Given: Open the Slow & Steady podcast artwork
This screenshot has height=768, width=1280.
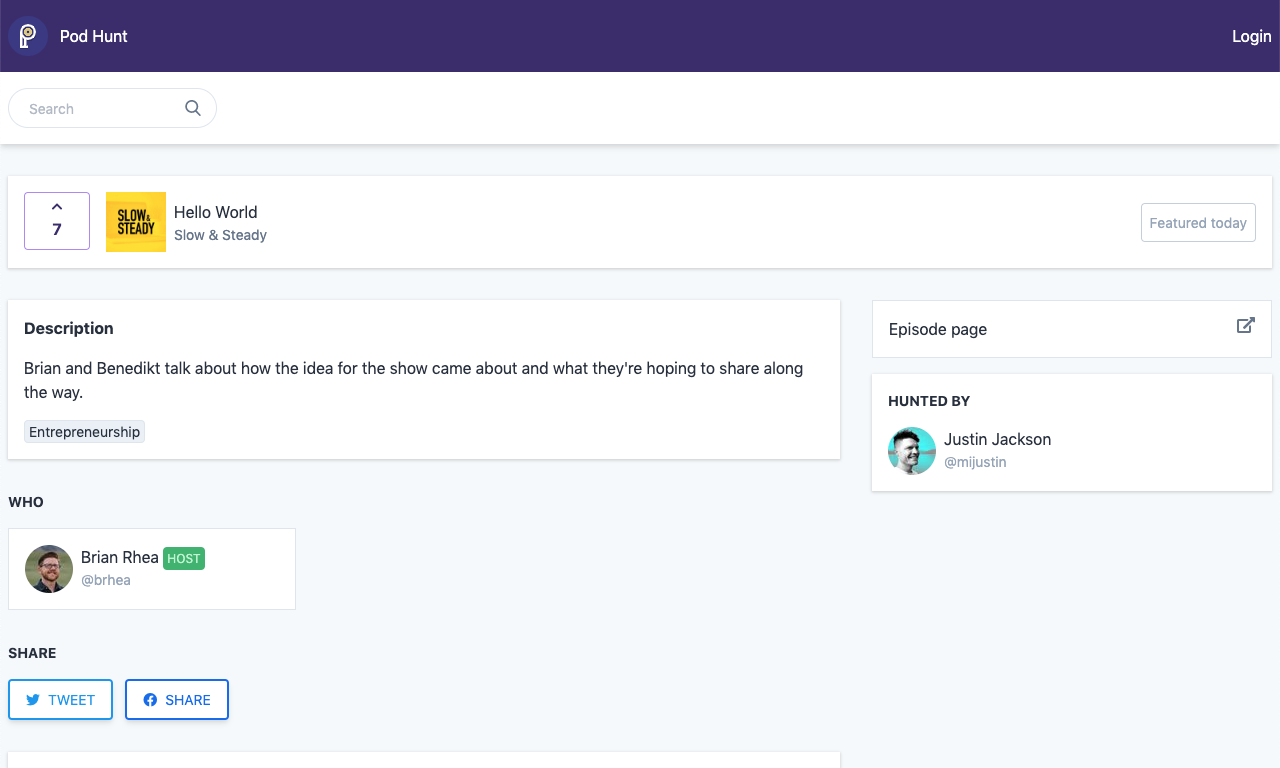Looking at the screenshot, I should [x=136, y=222].
